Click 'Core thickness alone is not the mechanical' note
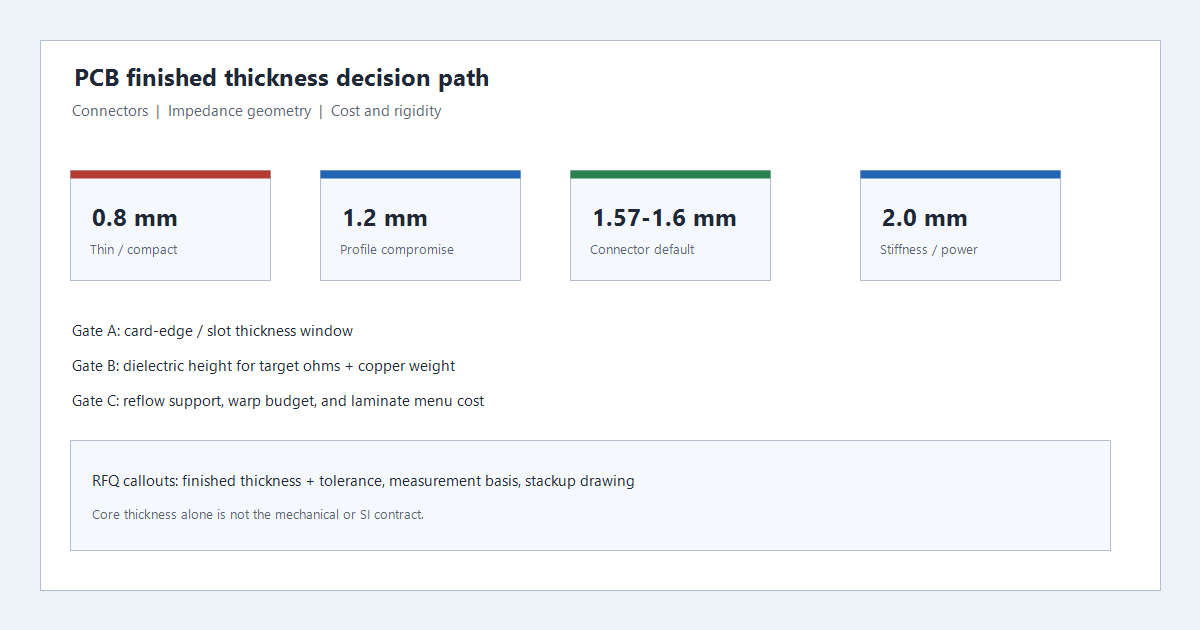The width and height of the screenshot is (1200, 630). click(x=258, y=515)
